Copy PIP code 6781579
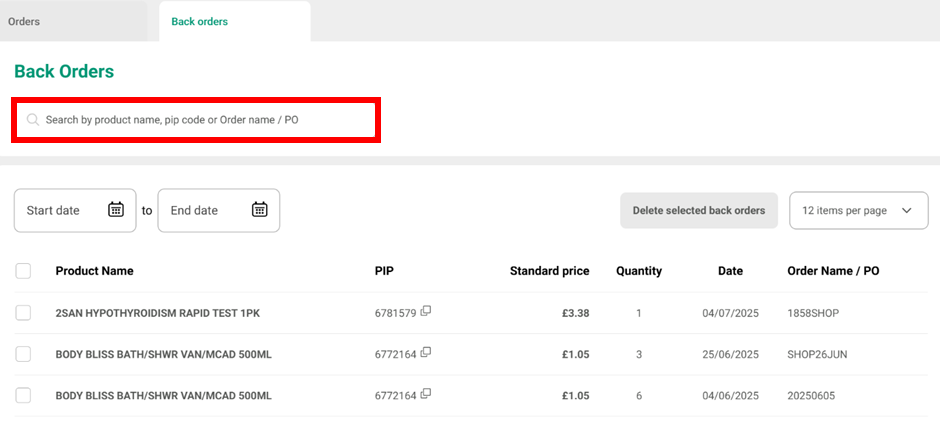This screenshot has height=423, width=940. click(426, 312)
